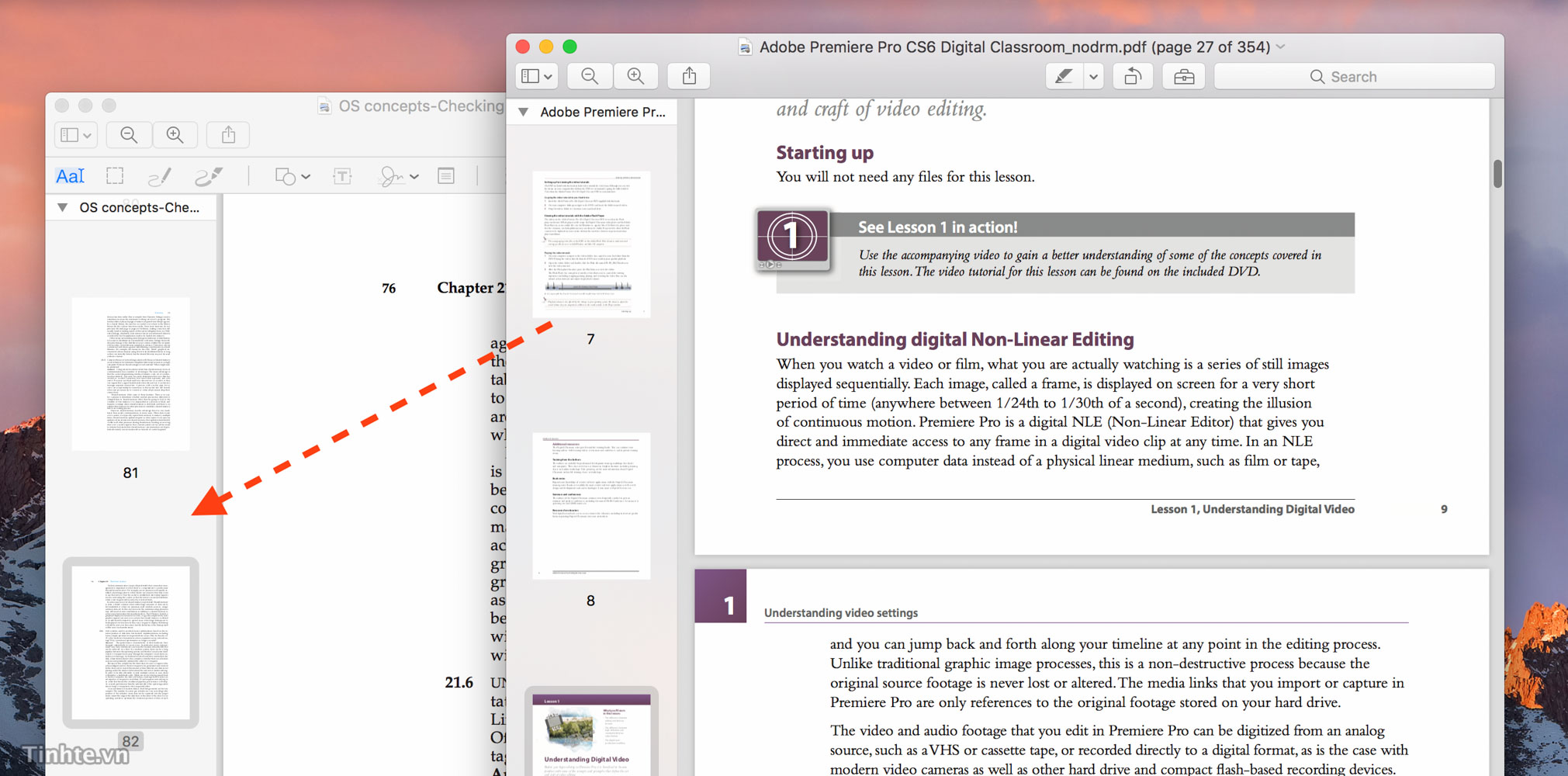The image size is (1568, 776).
Task: Show the Markup toolbar toolbox icon
Action: 1184,76
